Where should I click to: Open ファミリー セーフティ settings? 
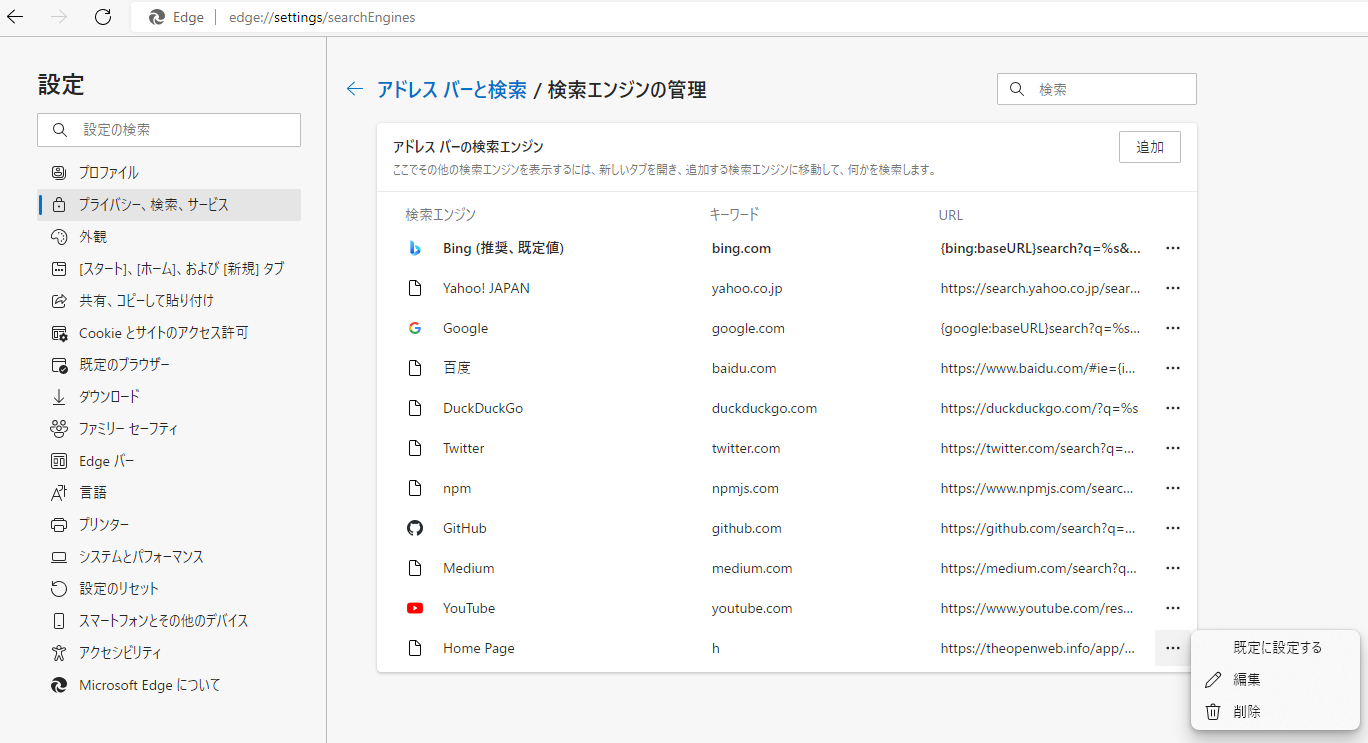click(x=169, y=429)
